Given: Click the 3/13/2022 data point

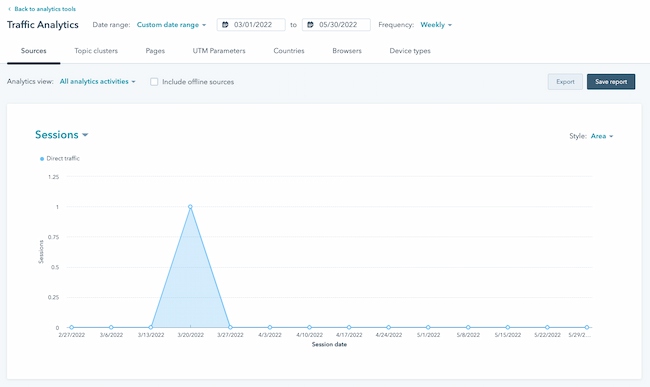Looking at the screenshot, I should (x=151, y=327).
